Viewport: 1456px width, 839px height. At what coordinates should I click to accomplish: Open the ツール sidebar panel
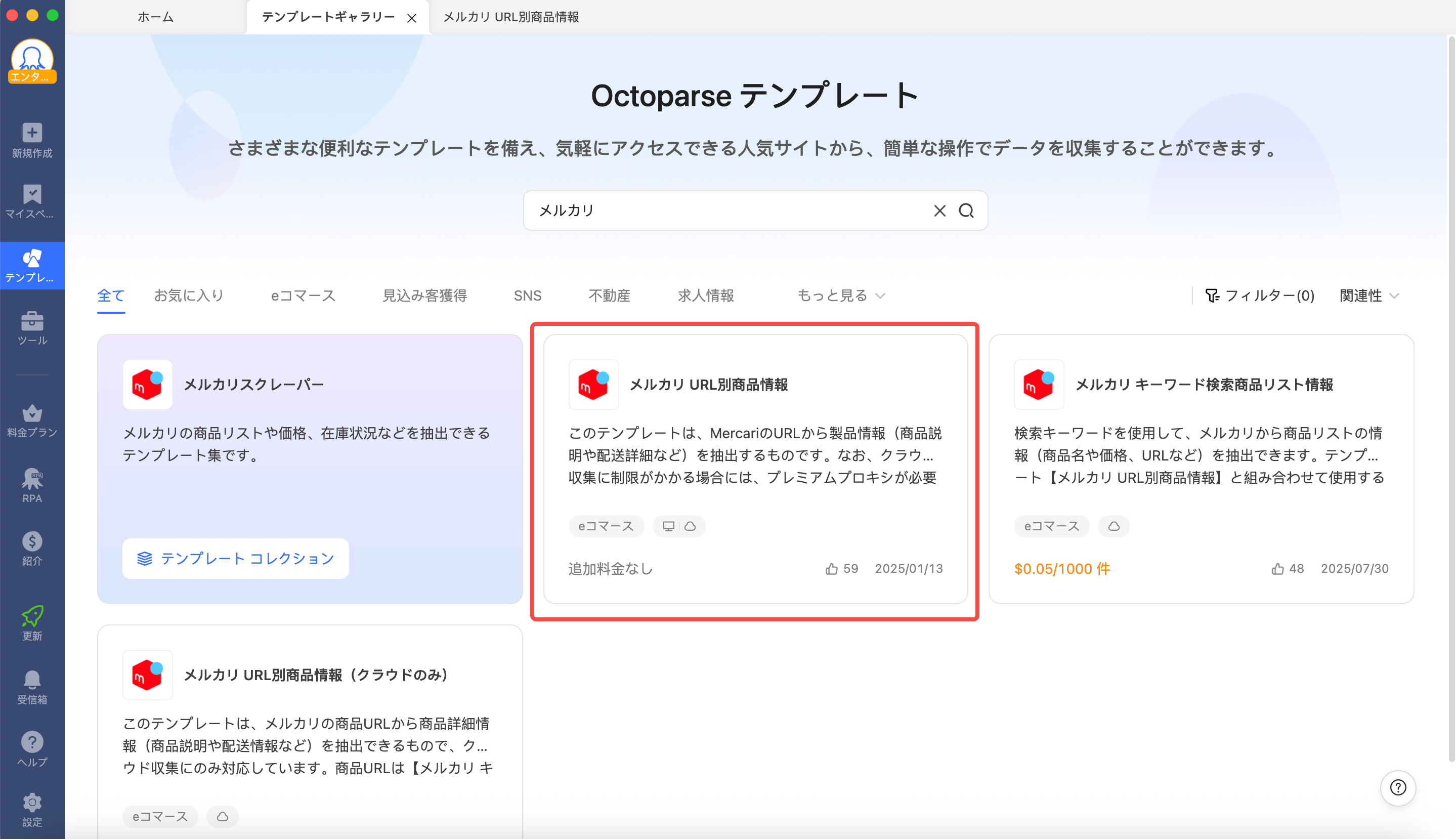coord(32,328)
